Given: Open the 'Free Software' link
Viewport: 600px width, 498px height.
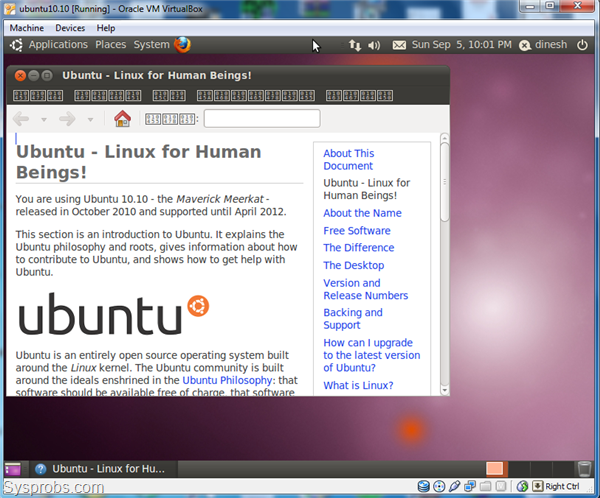Looking at the screenshot, I should pyautogui.click(x=357, y=231).
